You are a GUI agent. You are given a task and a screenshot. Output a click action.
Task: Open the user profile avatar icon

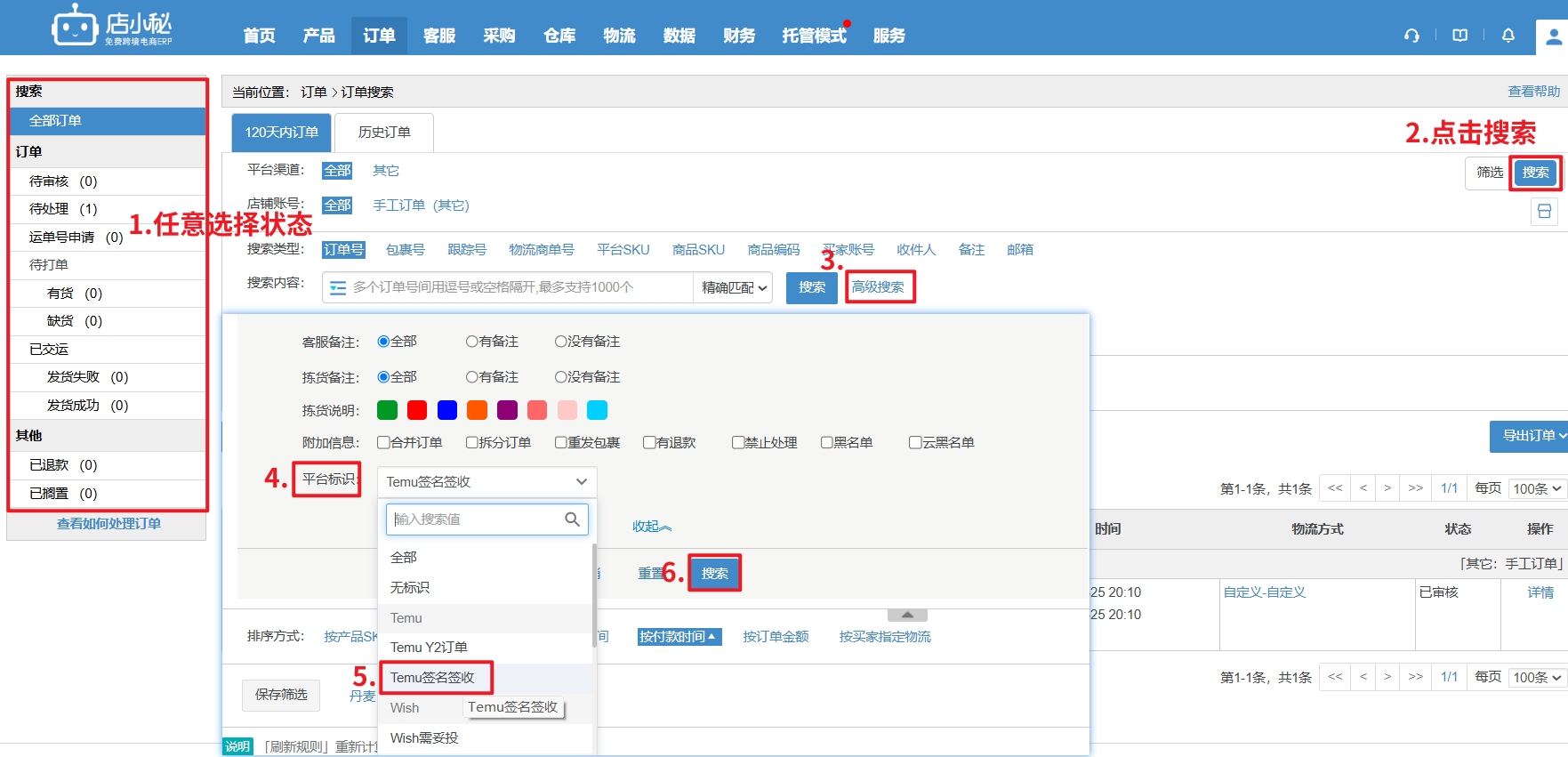(1553, 36)
